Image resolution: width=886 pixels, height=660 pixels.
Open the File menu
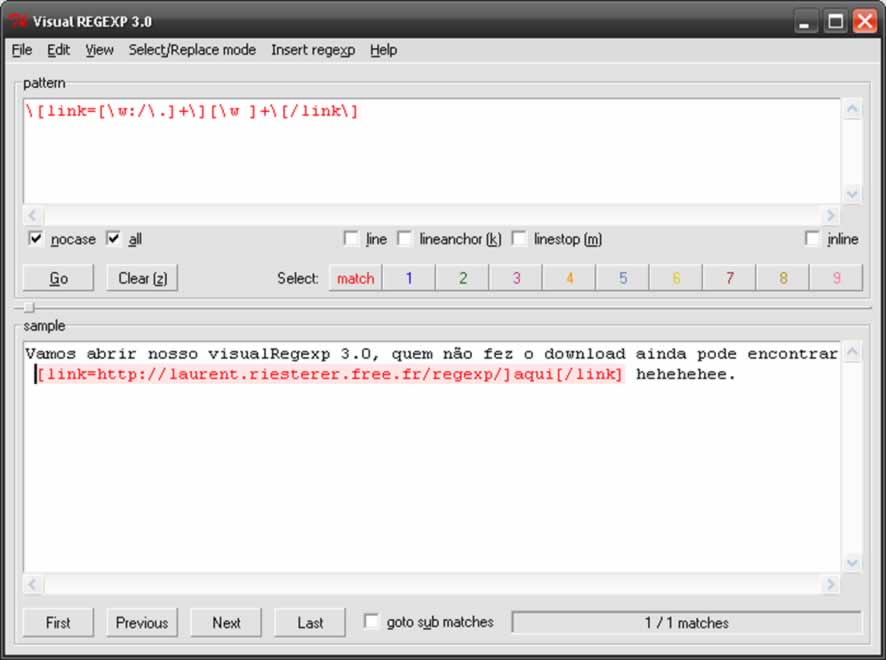pyautogui.click(x=21, y=50)
